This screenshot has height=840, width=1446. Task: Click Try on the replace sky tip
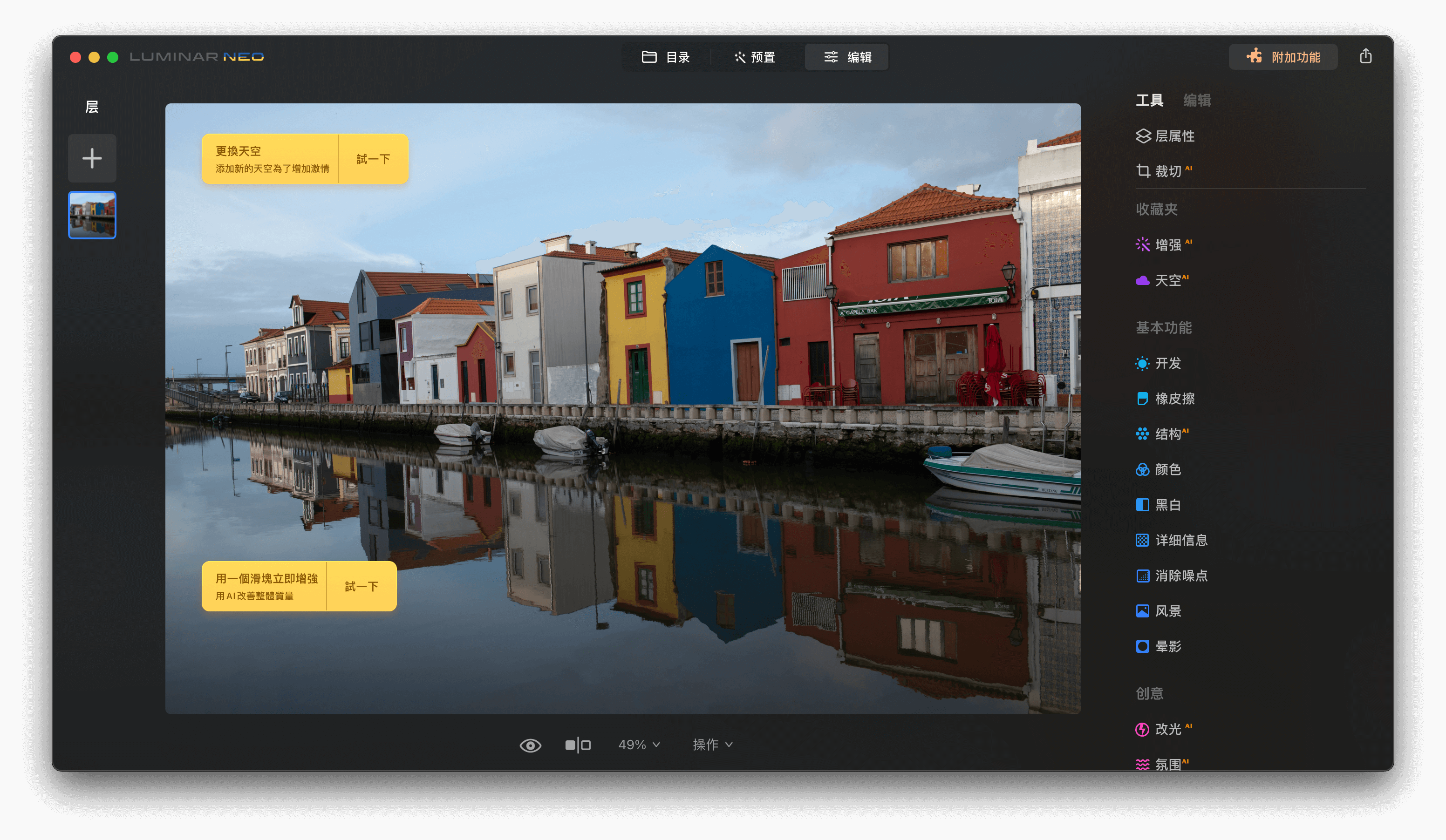coord(373,159)
